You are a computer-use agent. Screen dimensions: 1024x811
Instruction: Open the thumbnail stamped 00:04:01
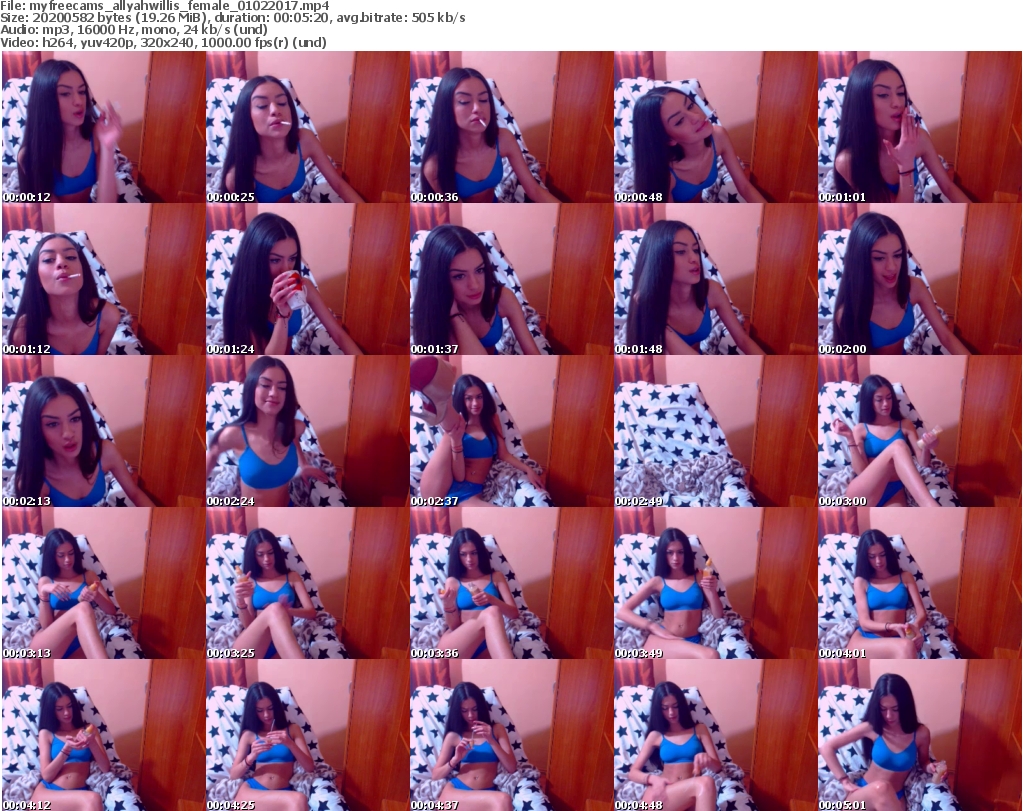tap(920, 584)
